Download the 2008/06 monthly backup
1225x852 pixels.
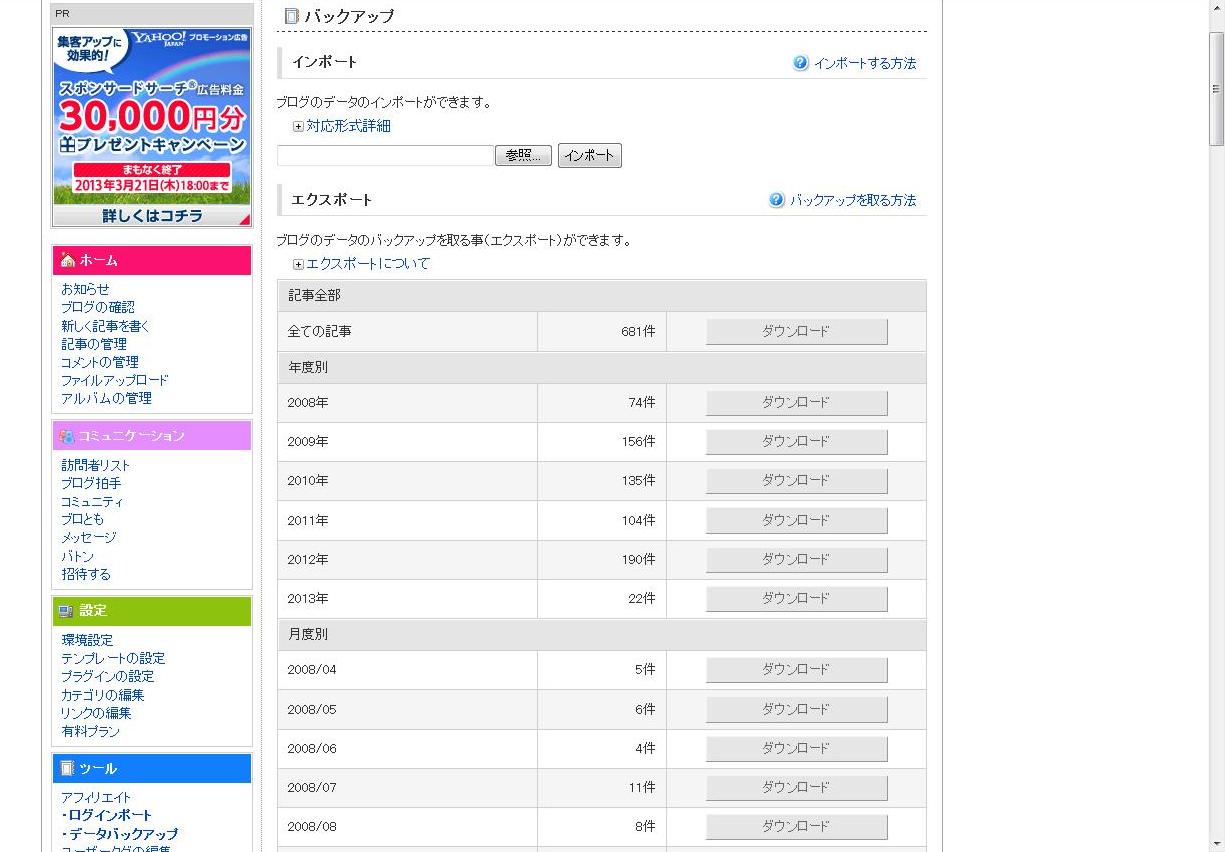pos(796,748)
